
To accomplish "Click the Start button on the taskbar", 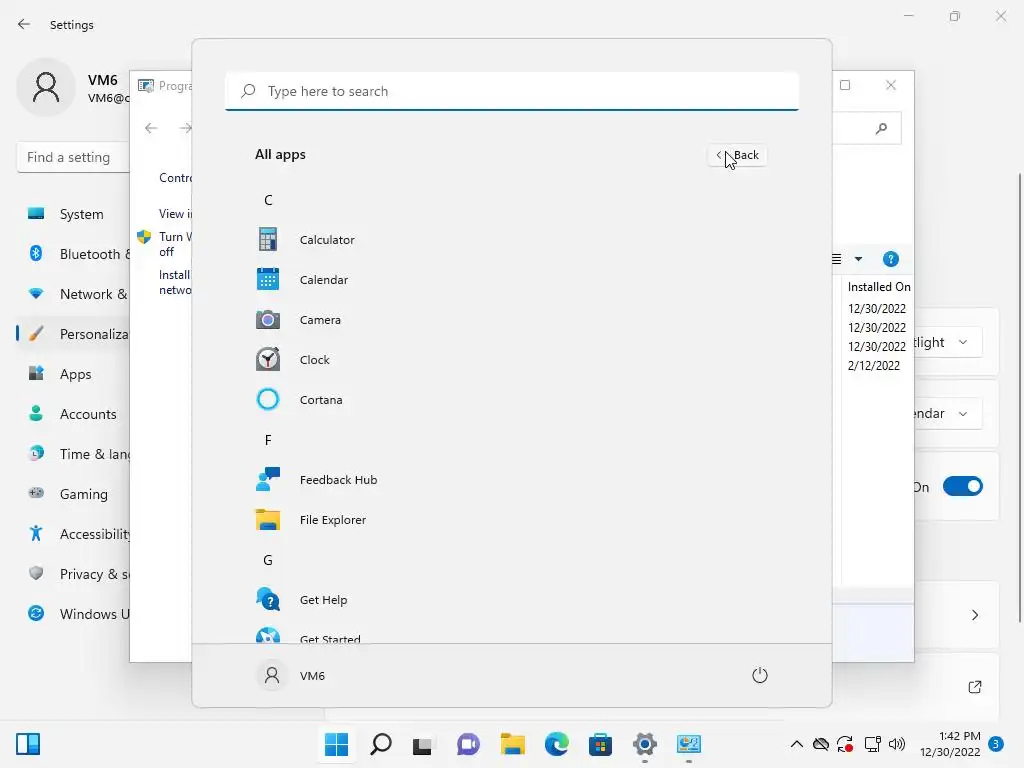I will [336, 744].
